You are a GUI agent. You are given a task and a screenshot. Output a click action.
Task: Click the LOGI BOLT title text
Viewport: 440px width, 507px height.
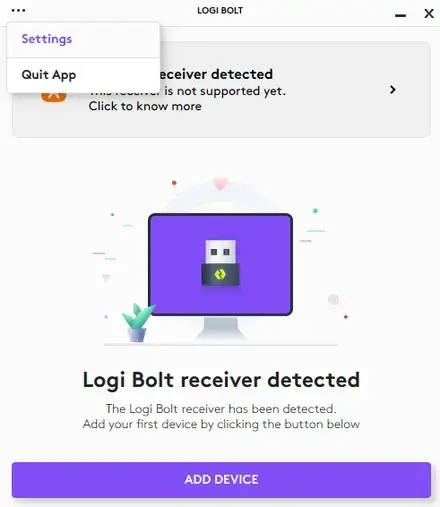[x=220, y=11]
